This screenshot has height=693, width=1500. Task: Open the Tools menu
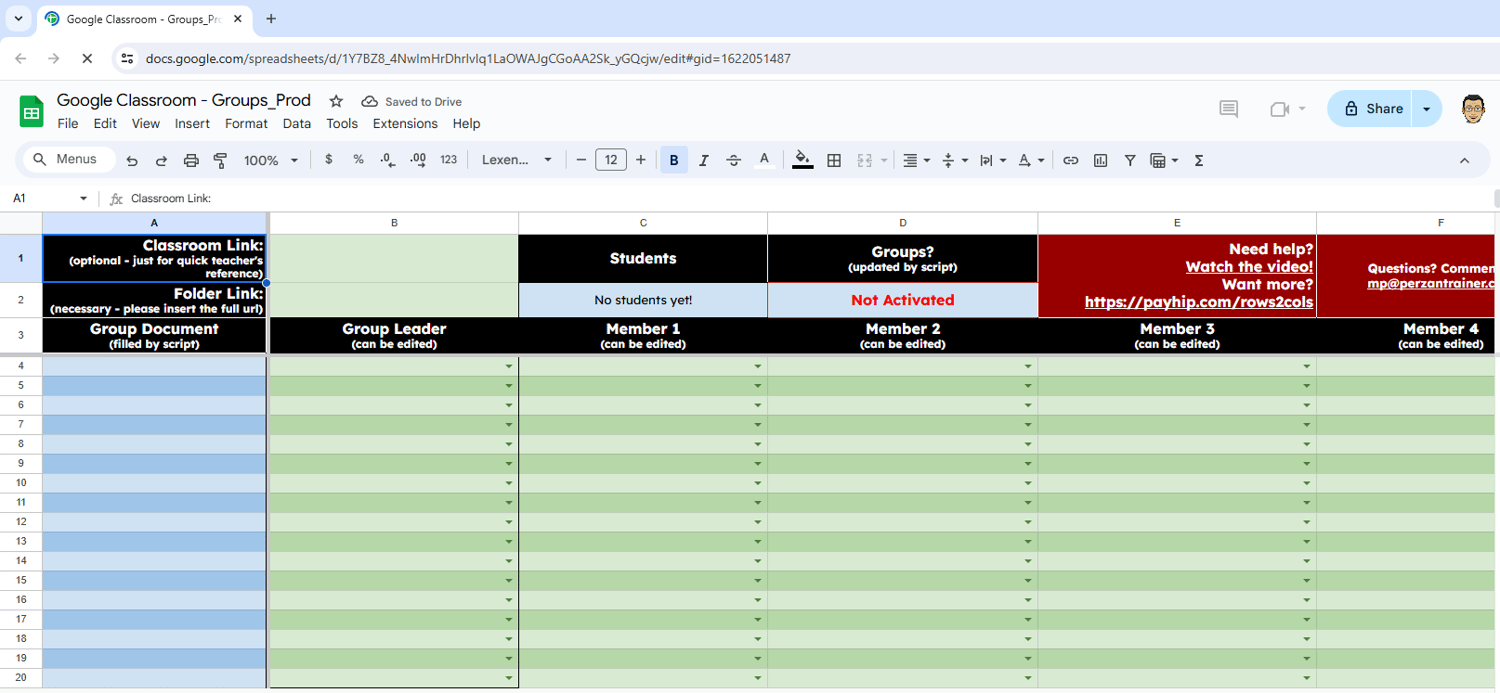pos(342,124)
